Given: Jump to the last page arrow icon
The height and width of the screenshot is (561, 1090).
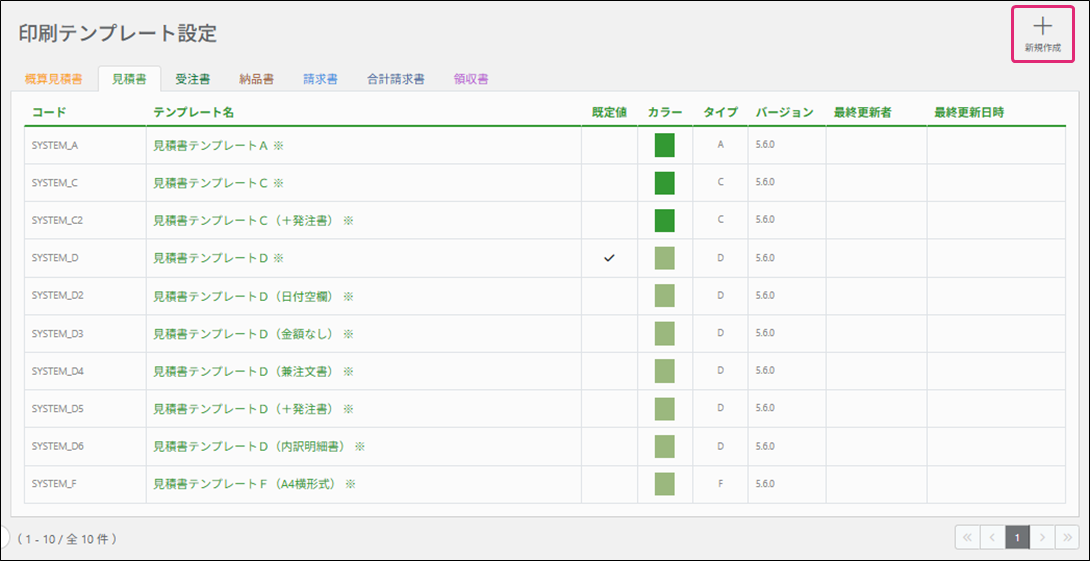Looking at the screenshot, I should tap(1067, 538).
